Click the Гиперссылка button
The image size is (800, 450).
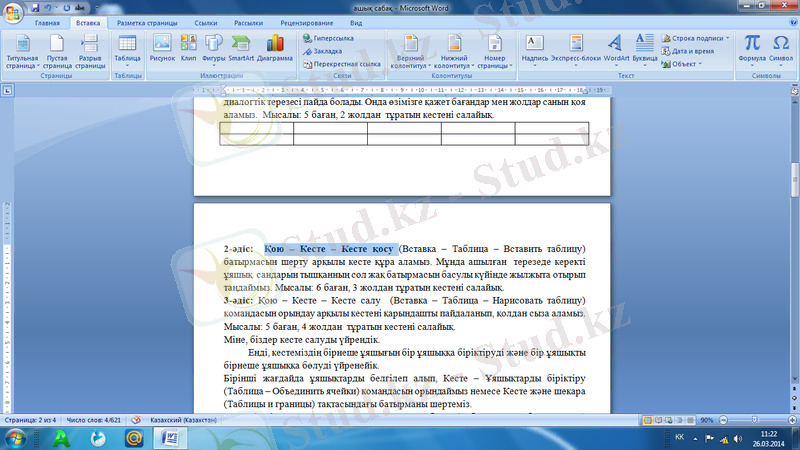(333, 37)
